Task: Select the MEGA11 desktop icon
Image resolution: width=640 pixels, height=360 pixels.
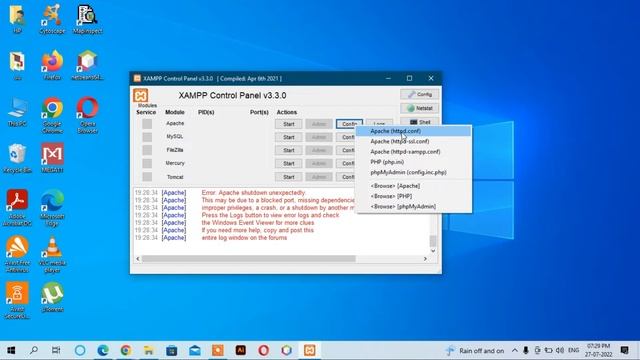Action: tap(52, 158)
